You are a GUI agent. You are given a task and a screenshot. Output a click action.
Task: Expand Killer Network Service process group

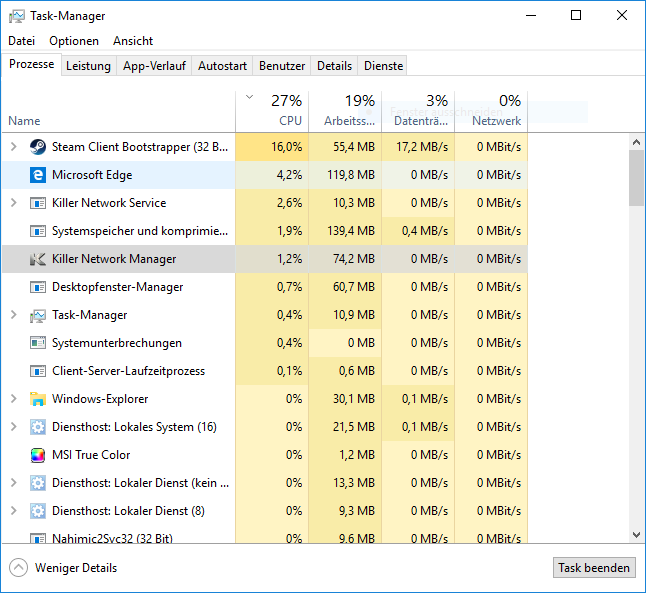14,203
